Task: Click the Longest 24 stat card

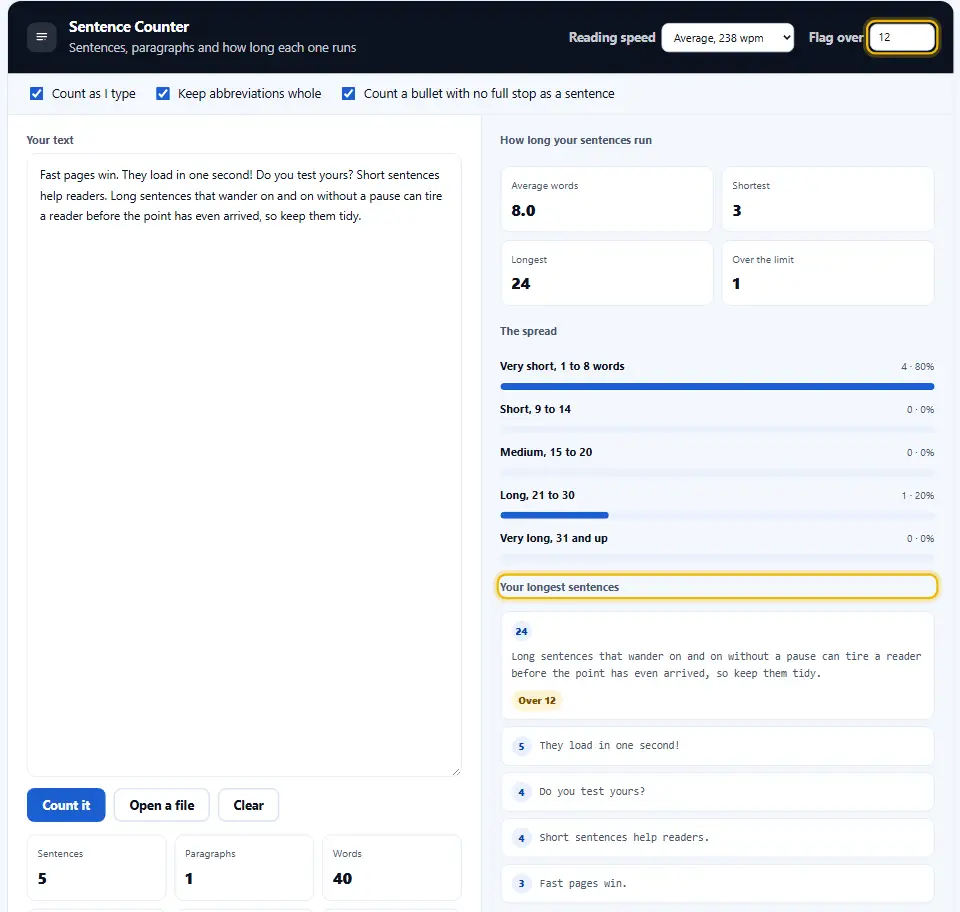Action: pos(607,273)
